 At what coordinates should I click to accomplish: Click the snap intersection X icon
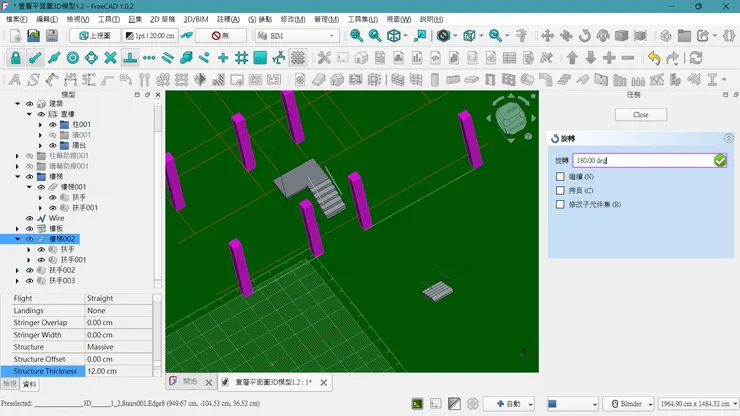pos(110,58)
